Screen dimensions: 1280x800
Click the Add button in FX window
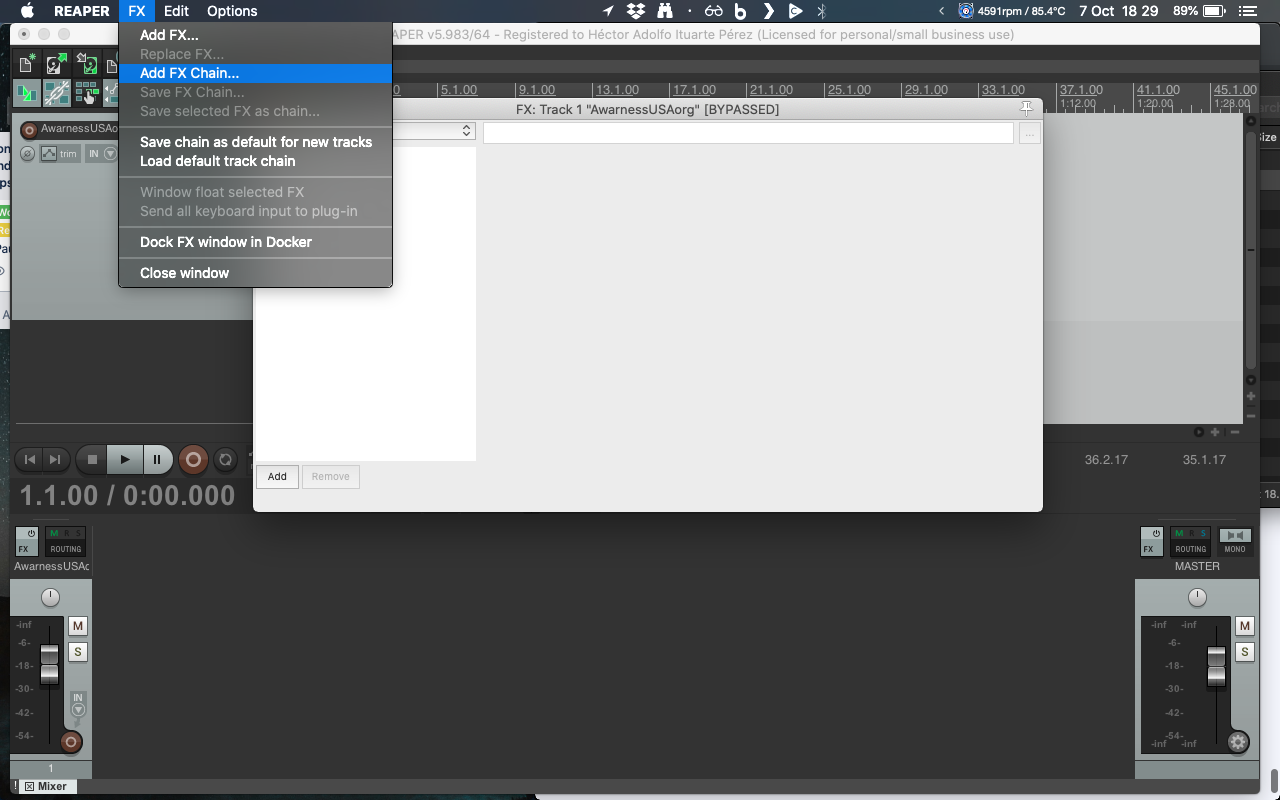(x=277, y=477)
